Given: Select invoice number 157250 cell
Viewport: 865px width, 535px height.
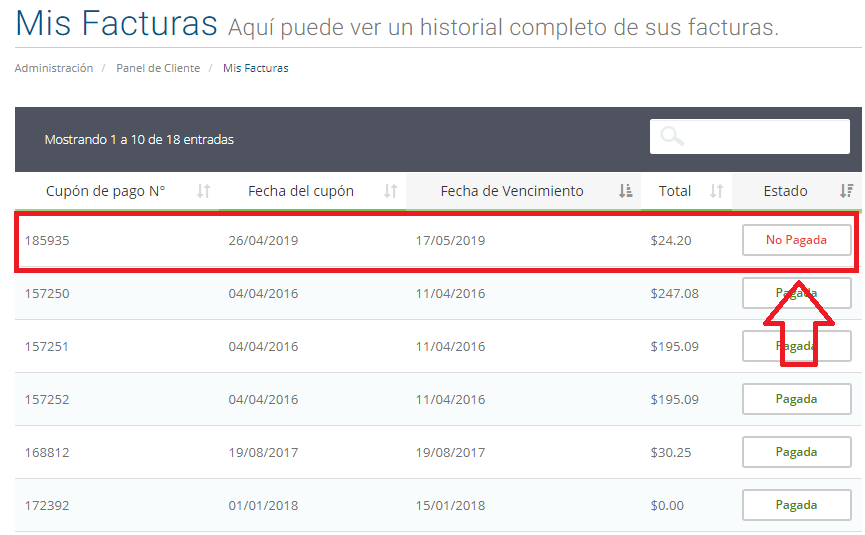Looking at the screenshot, I should click(x=47, y=293).
